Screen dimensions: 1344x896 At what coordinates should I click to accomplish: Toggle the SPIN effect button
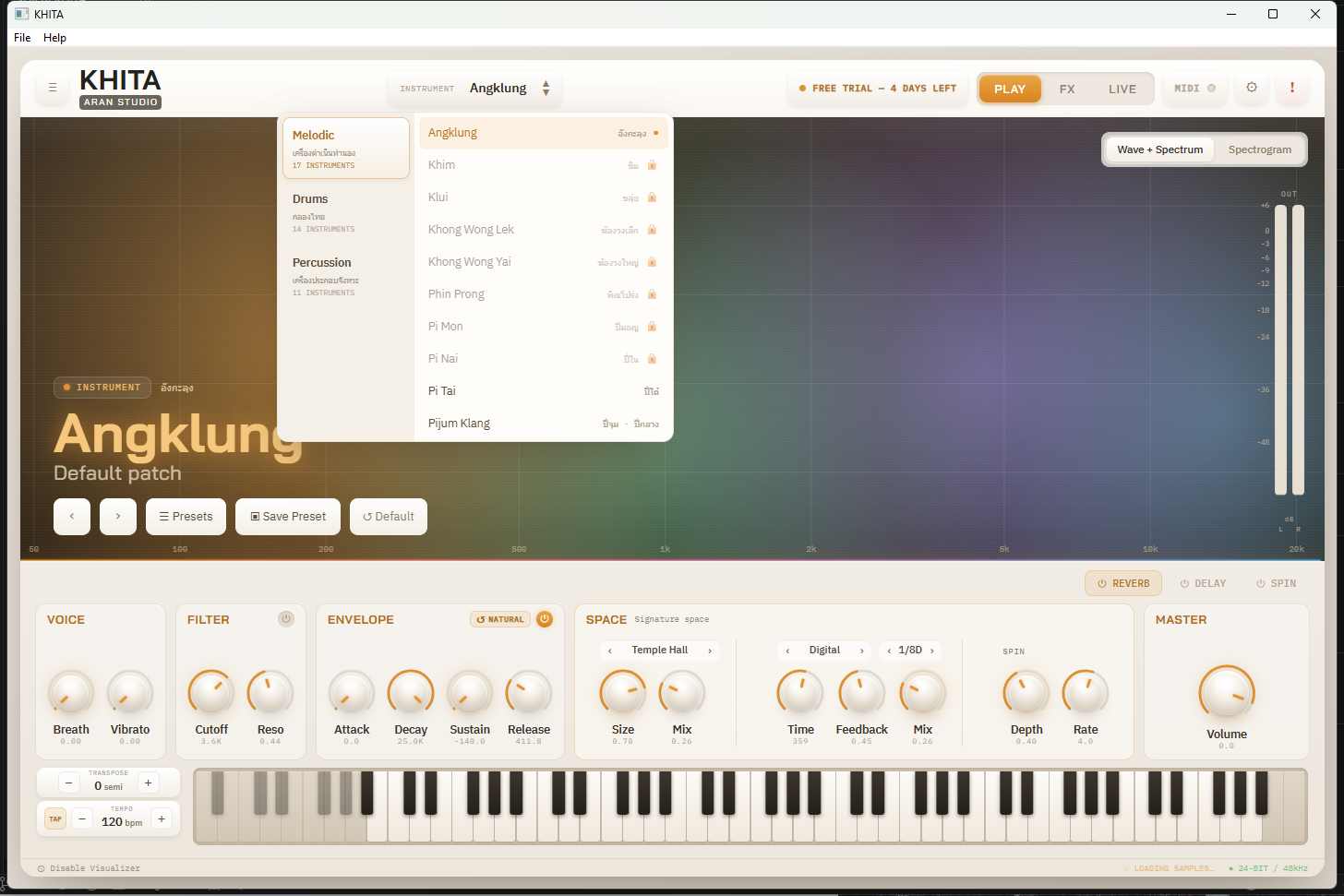pos(1276,583)
